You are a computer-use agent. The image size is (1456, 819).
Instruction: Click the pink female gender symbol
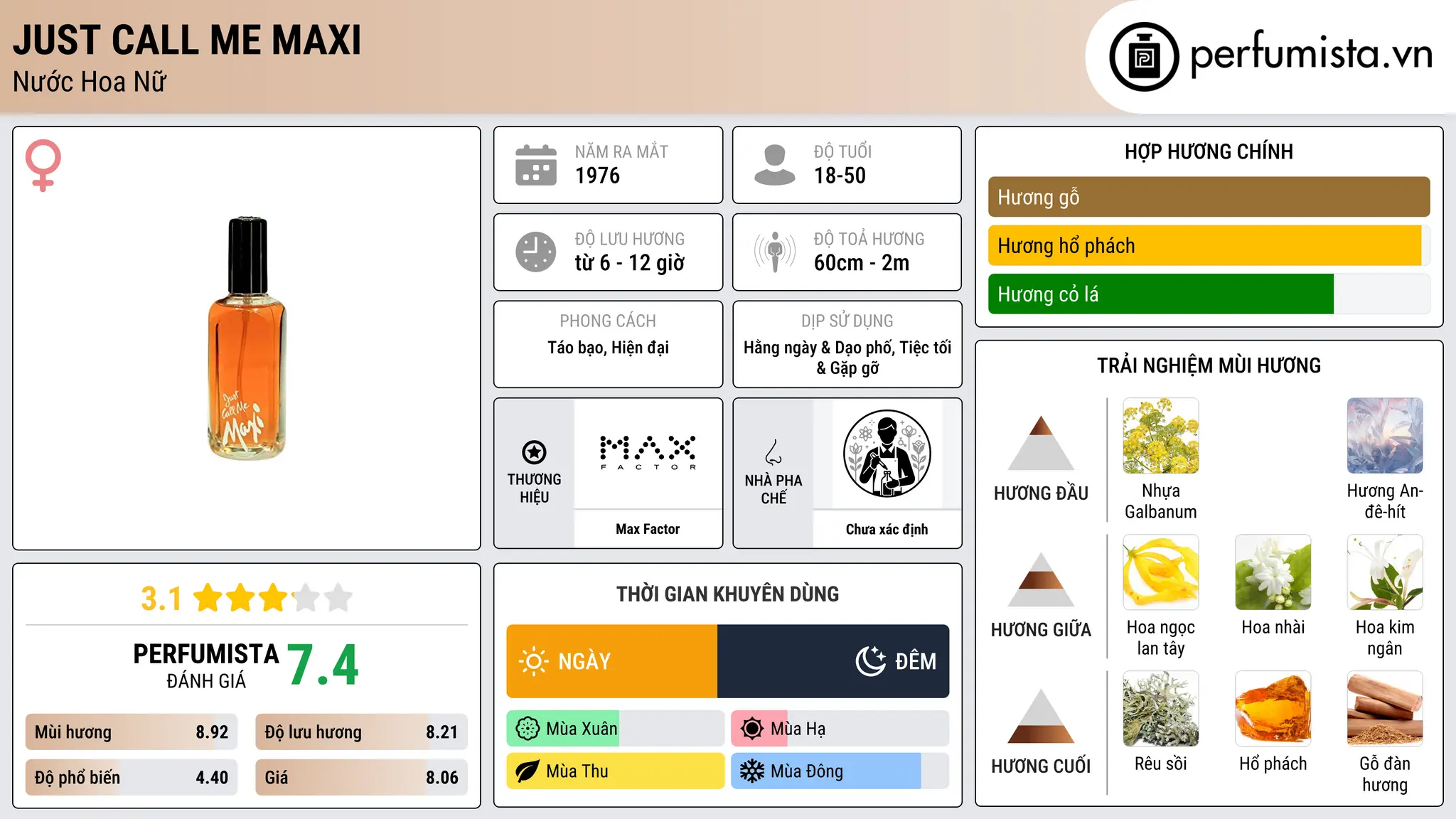43,166
